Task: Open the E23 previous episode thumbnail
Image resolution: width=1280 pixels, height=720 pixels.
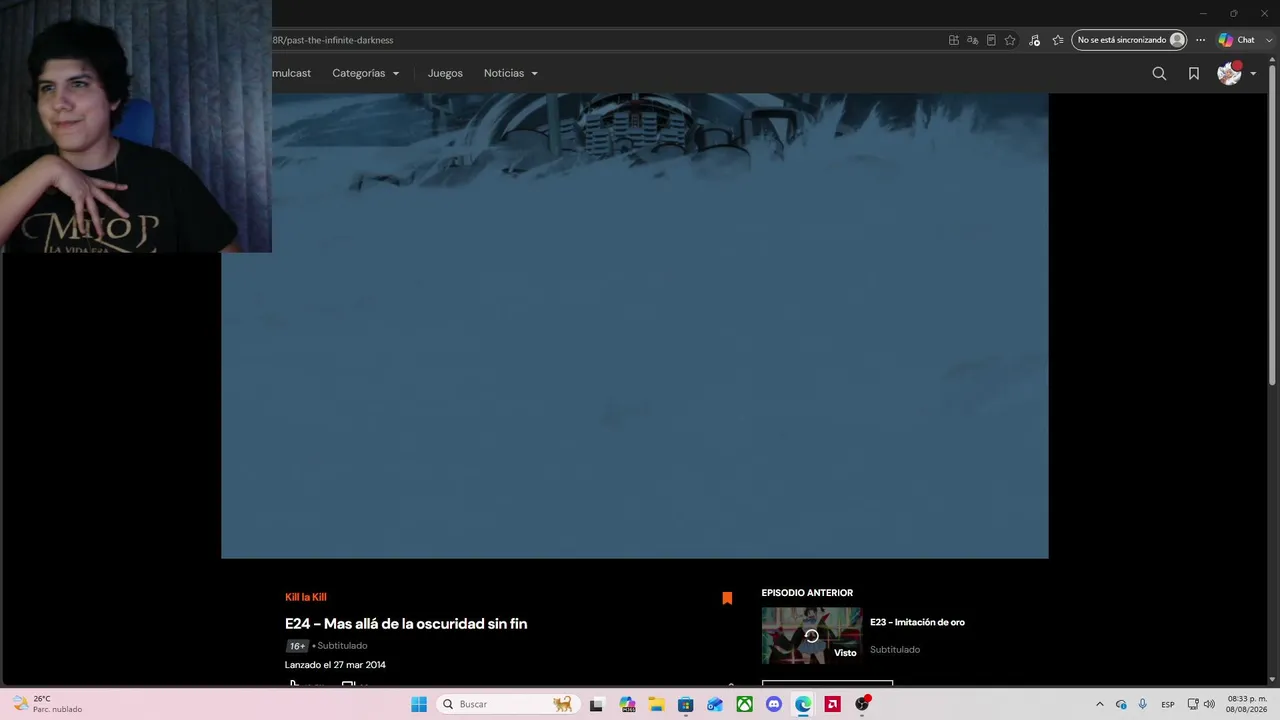Action: [x=811, y=636]
